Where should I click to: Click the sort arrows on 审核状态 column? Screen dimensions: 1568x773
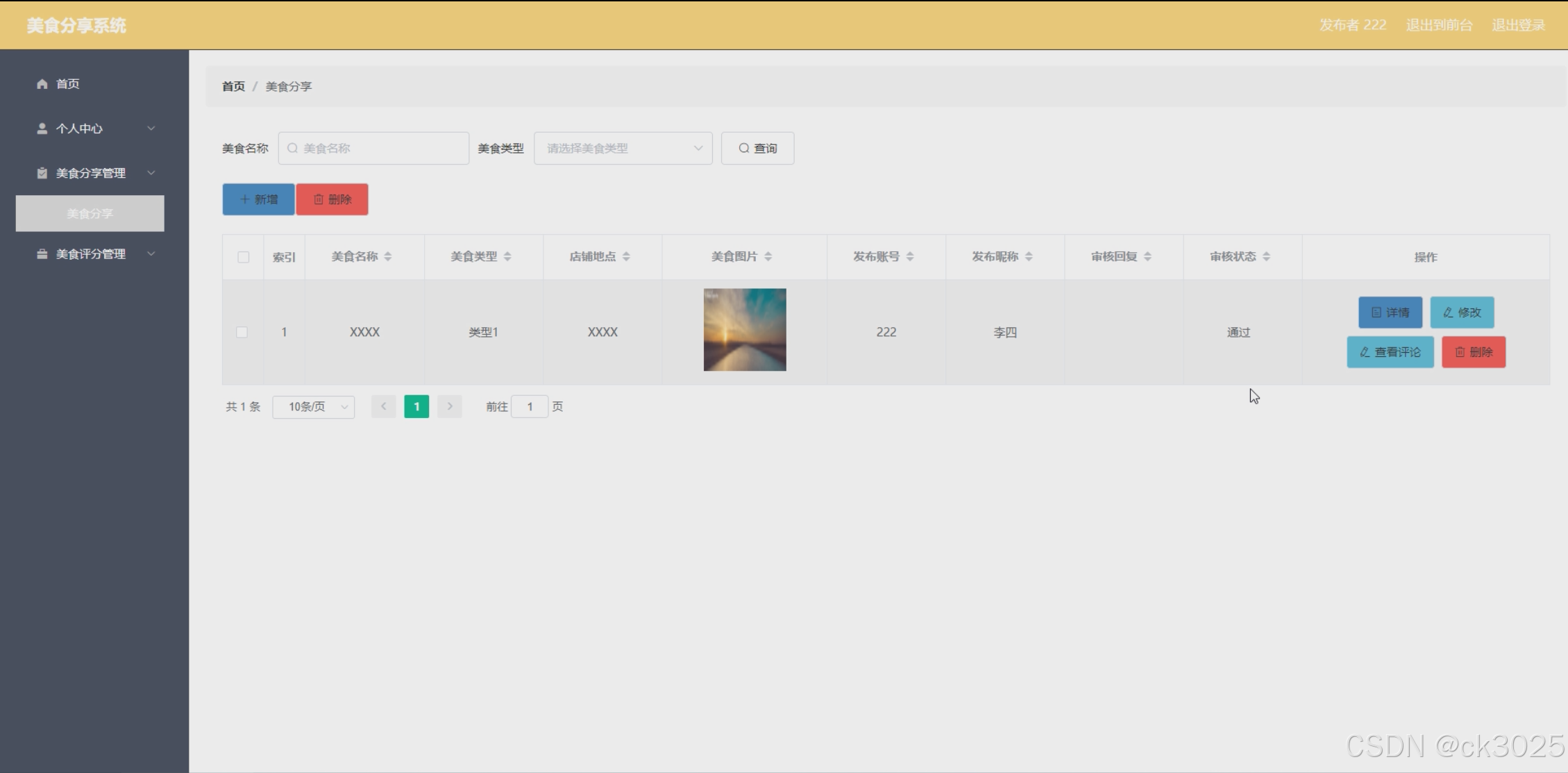1267,257
